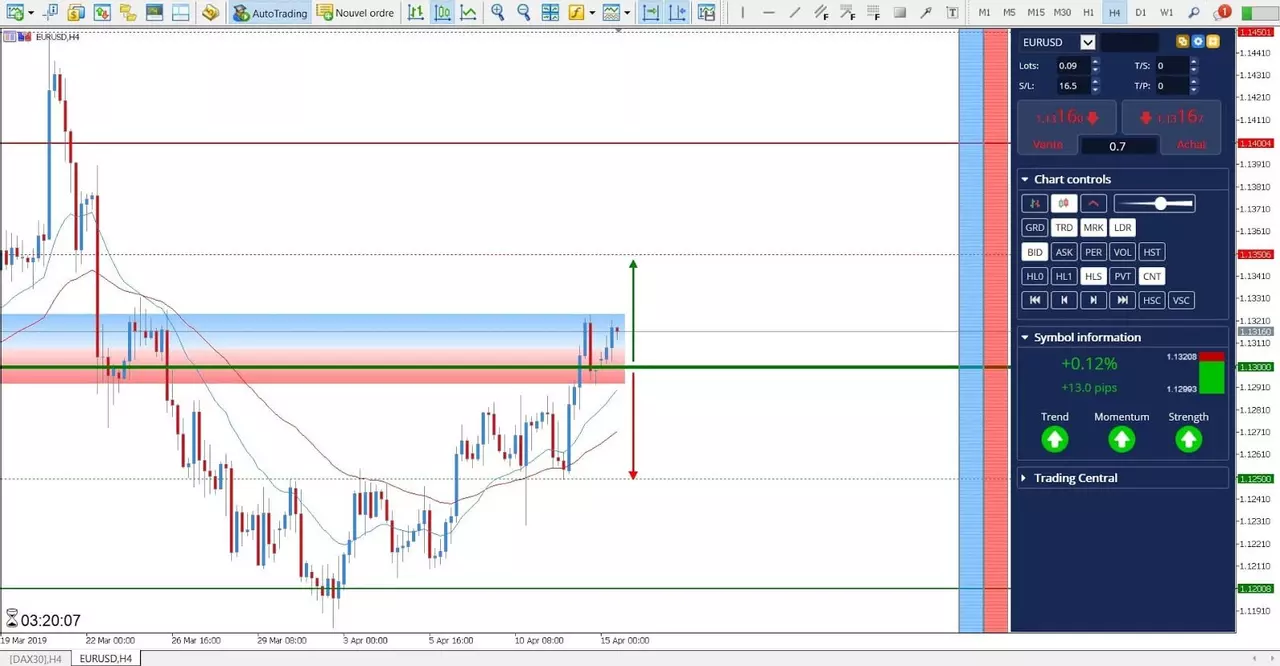Open the new chart toolbar icon

pyautogui.click(x=14, y=13)
